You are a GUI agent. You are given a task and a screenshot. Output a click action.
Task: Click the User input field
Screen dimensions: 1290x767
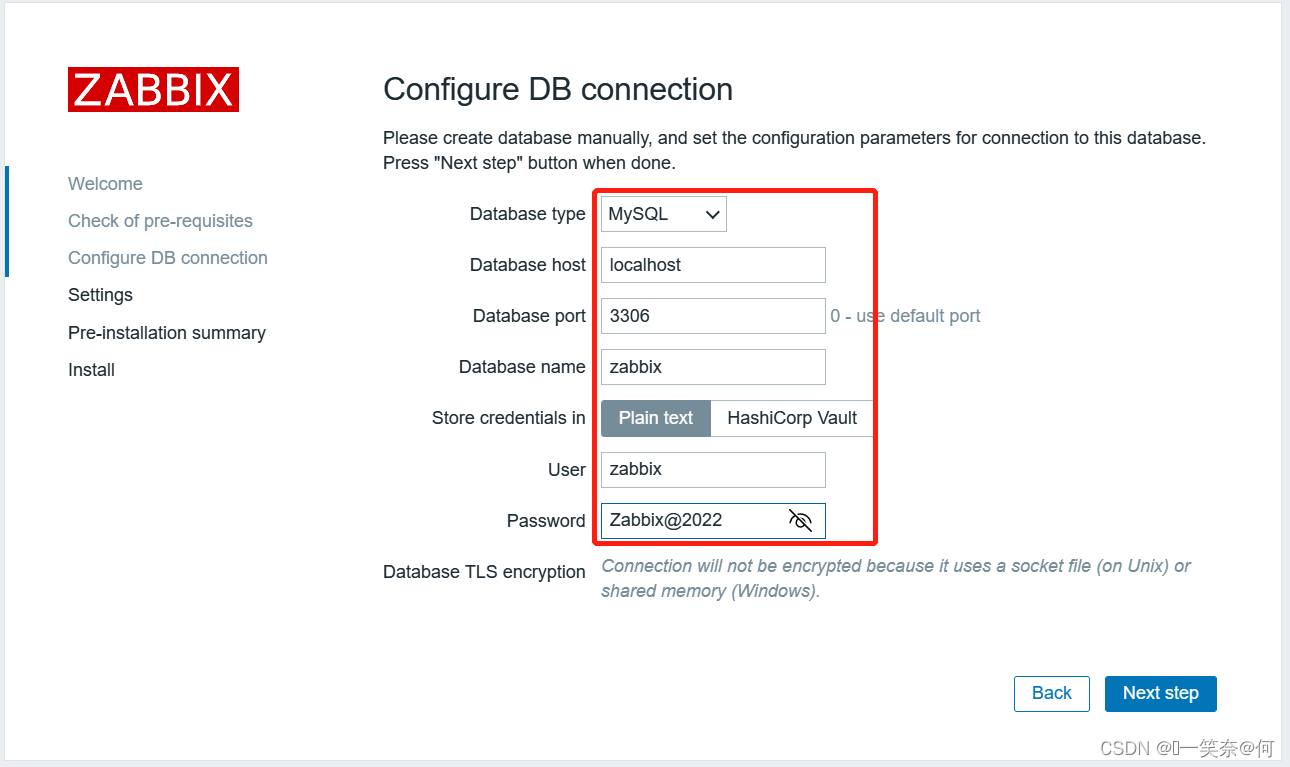point(713,469)
